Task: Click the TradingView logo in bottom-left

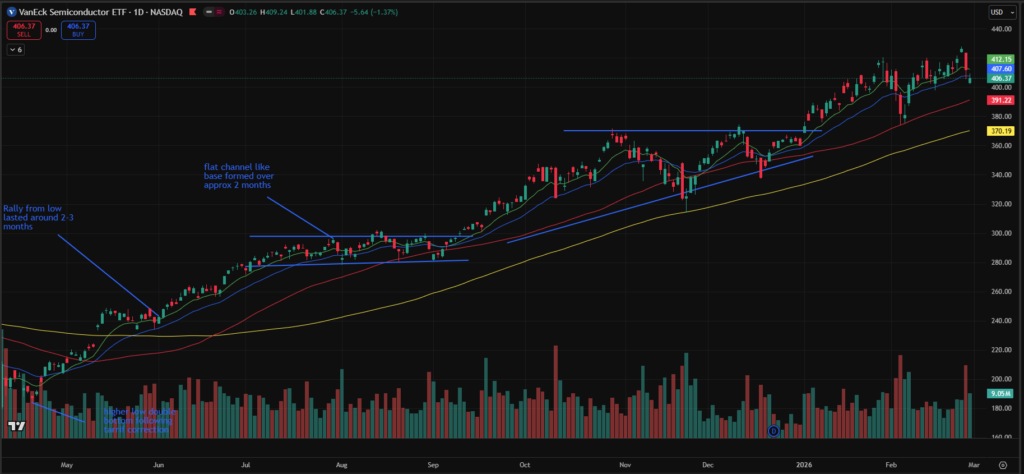Action: (x=15, y=426)
